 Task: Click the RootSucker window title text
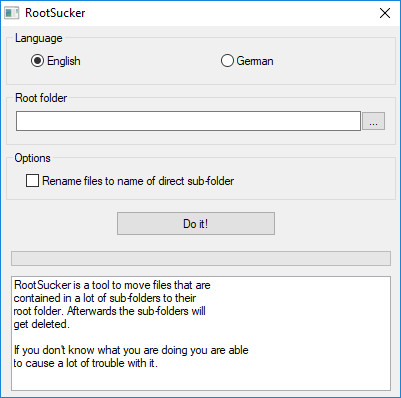coord(55,13)
